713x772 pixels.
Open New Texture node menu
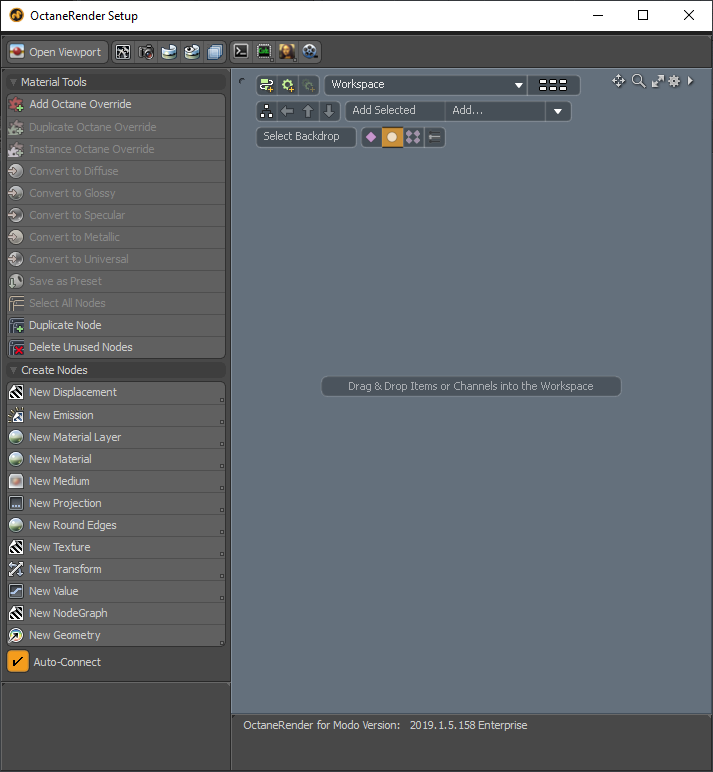click(x=116, y=547)
